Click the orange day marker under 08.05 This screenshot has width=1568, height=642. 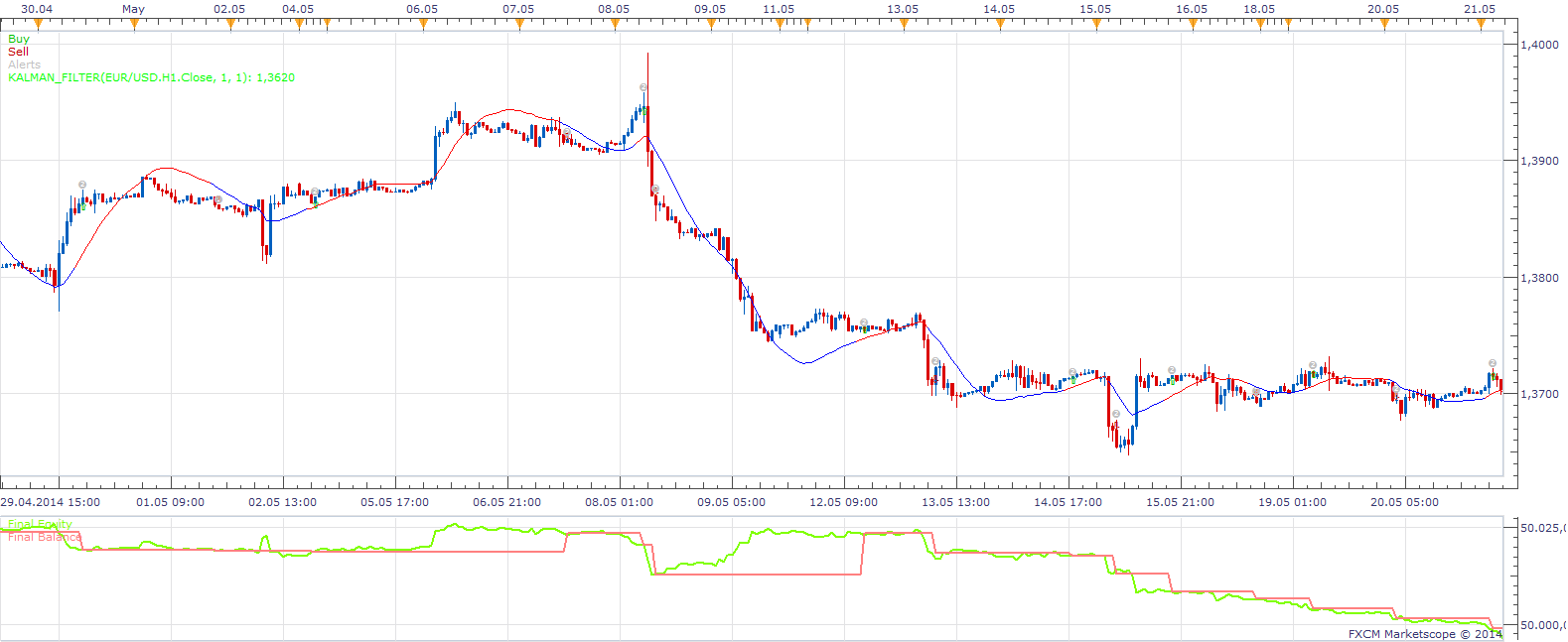[x=617, y=25]
